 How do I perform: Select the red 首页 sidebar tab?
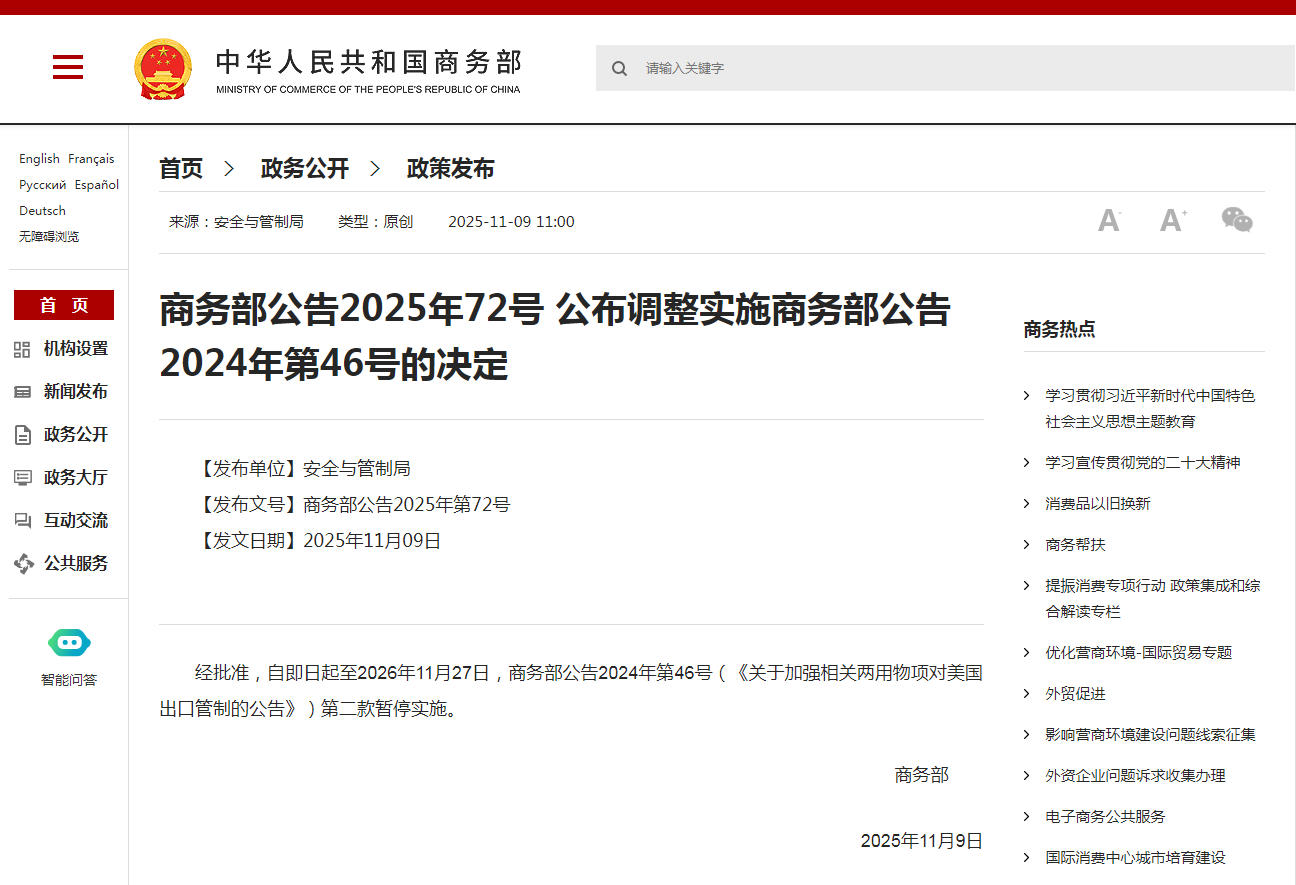64,305
